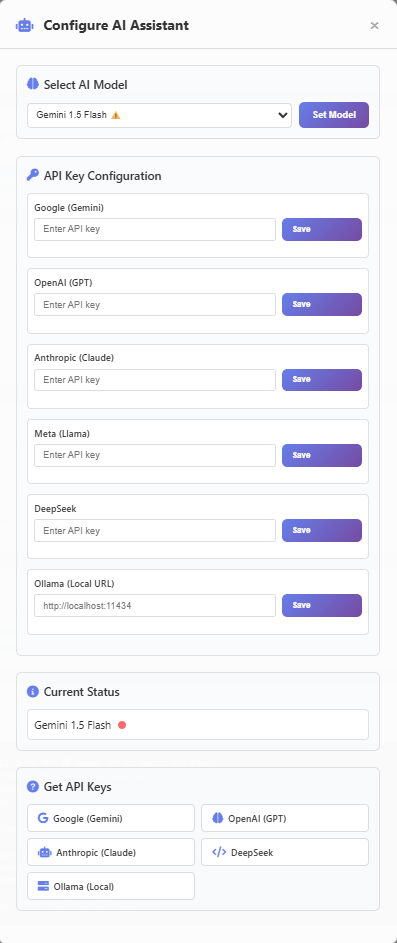
Task: Open the Gemini 1.5 Flash model dropdown
Action: (x=159, y=115)
